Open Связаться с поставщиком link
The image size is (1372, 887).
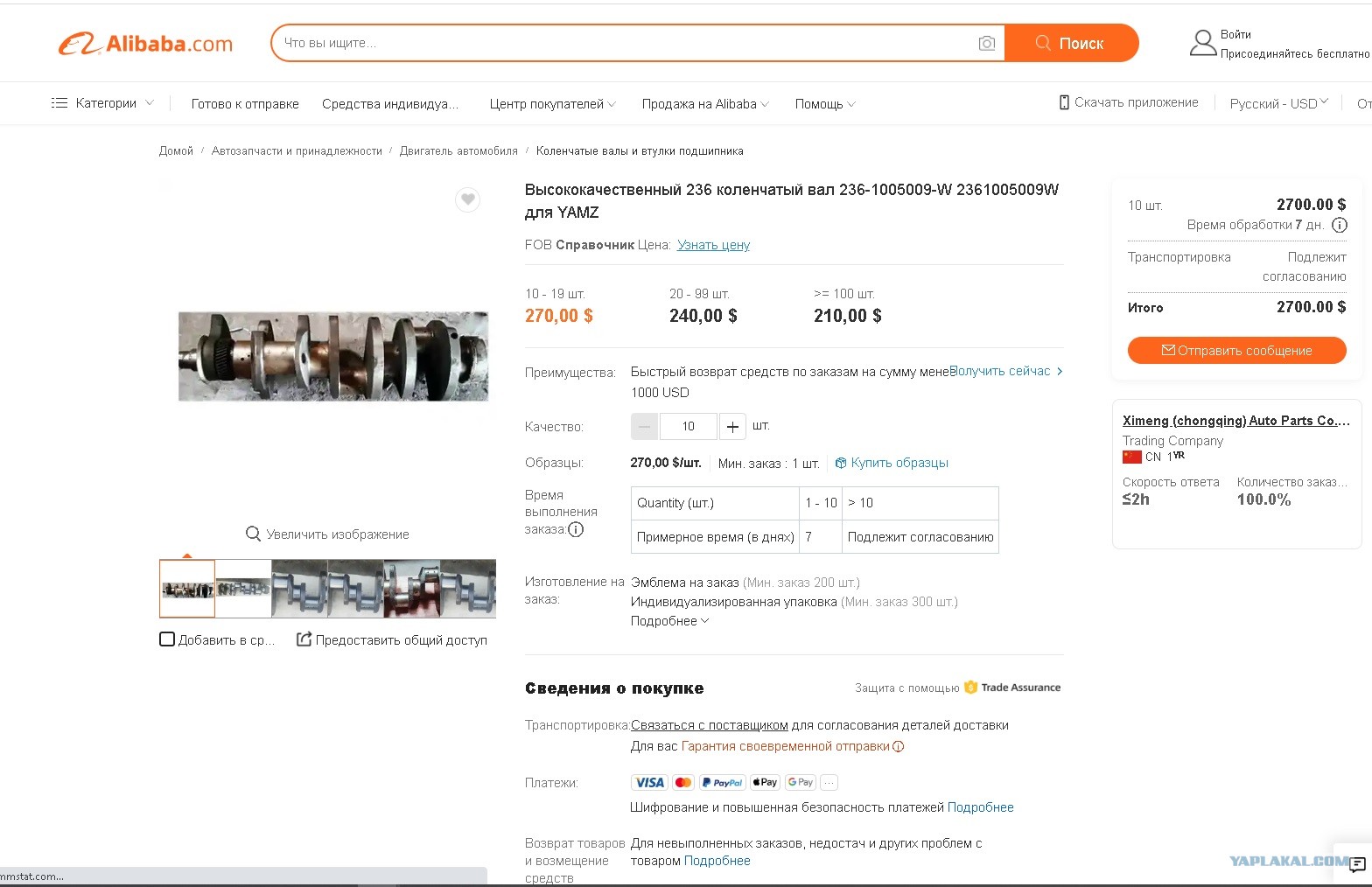pos(710,725)
